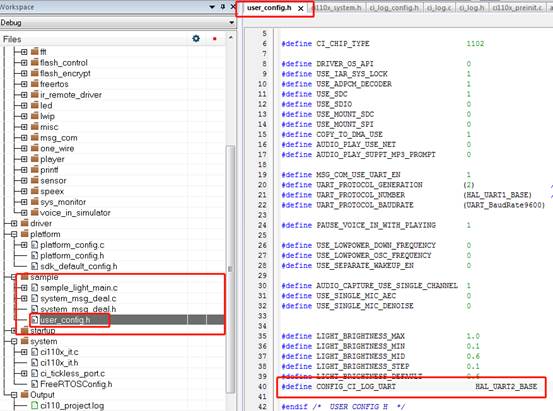This screenshot has width=553, height=411.
Task: Select the user_config.h tree entry
Action: pyautogui.click(x=65, y=320)
